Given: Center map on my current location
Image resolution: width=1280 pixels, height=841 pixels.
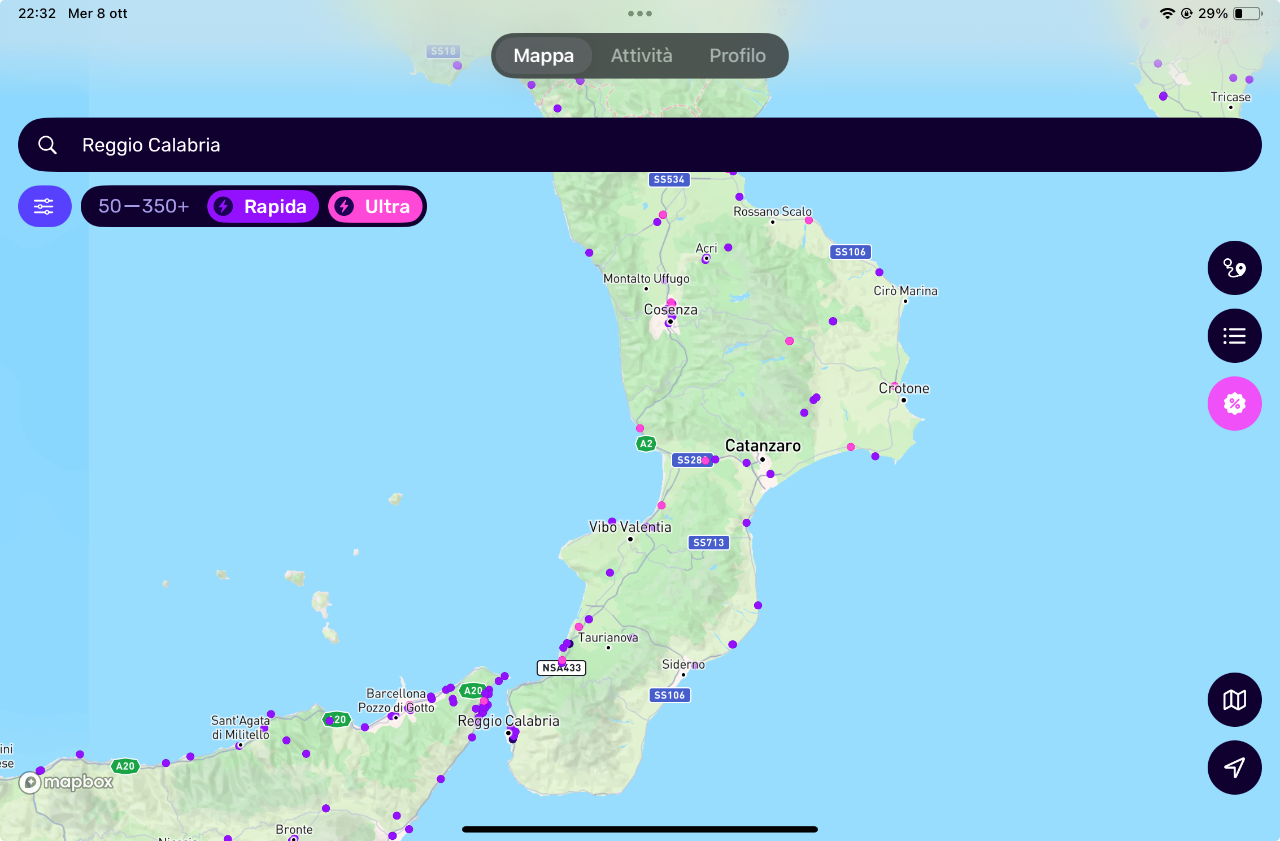Looking at the screenshot, I should [x=1234, y=767].
